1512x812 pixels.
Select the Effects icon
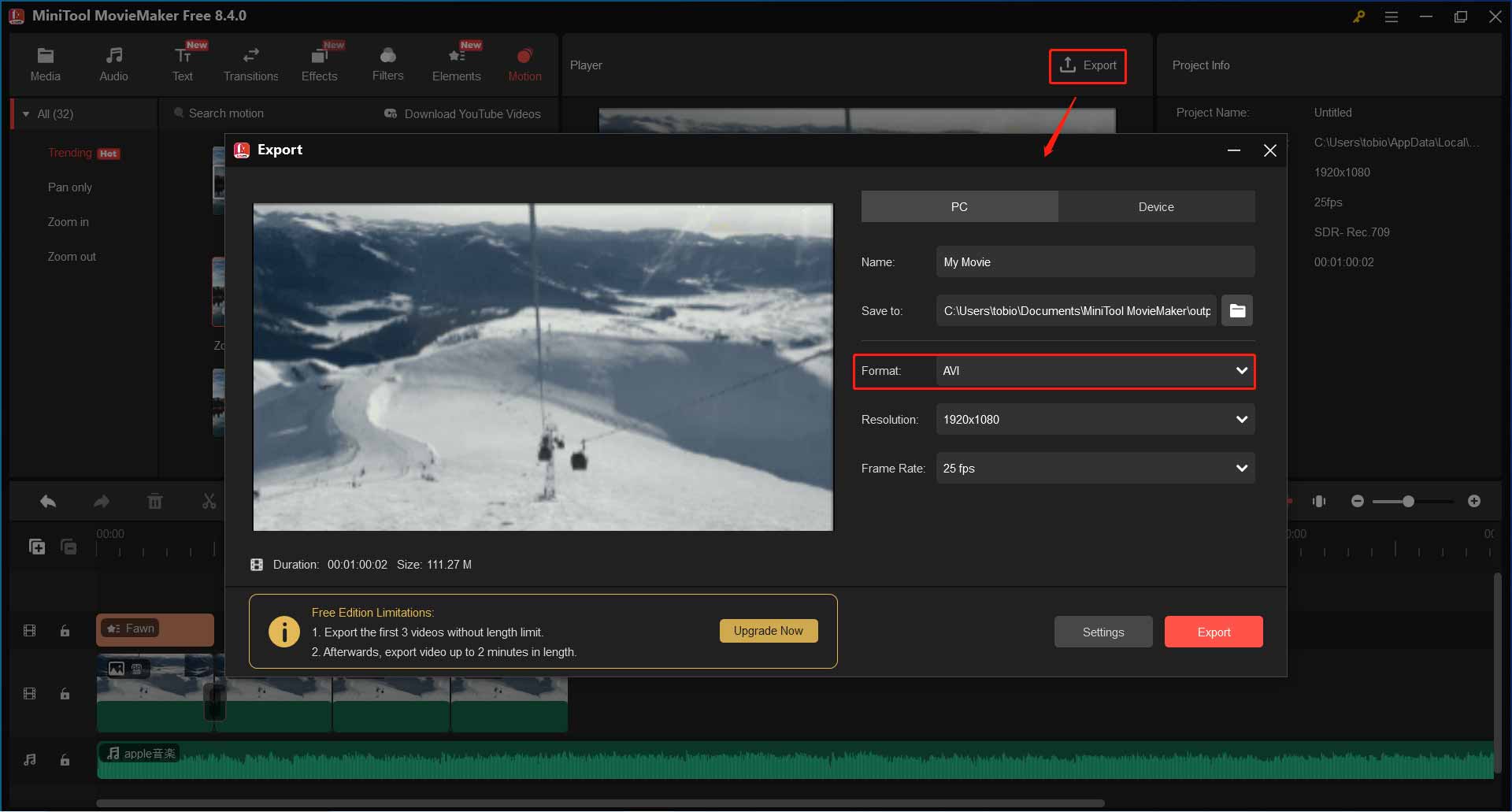(x=319, y=63)
